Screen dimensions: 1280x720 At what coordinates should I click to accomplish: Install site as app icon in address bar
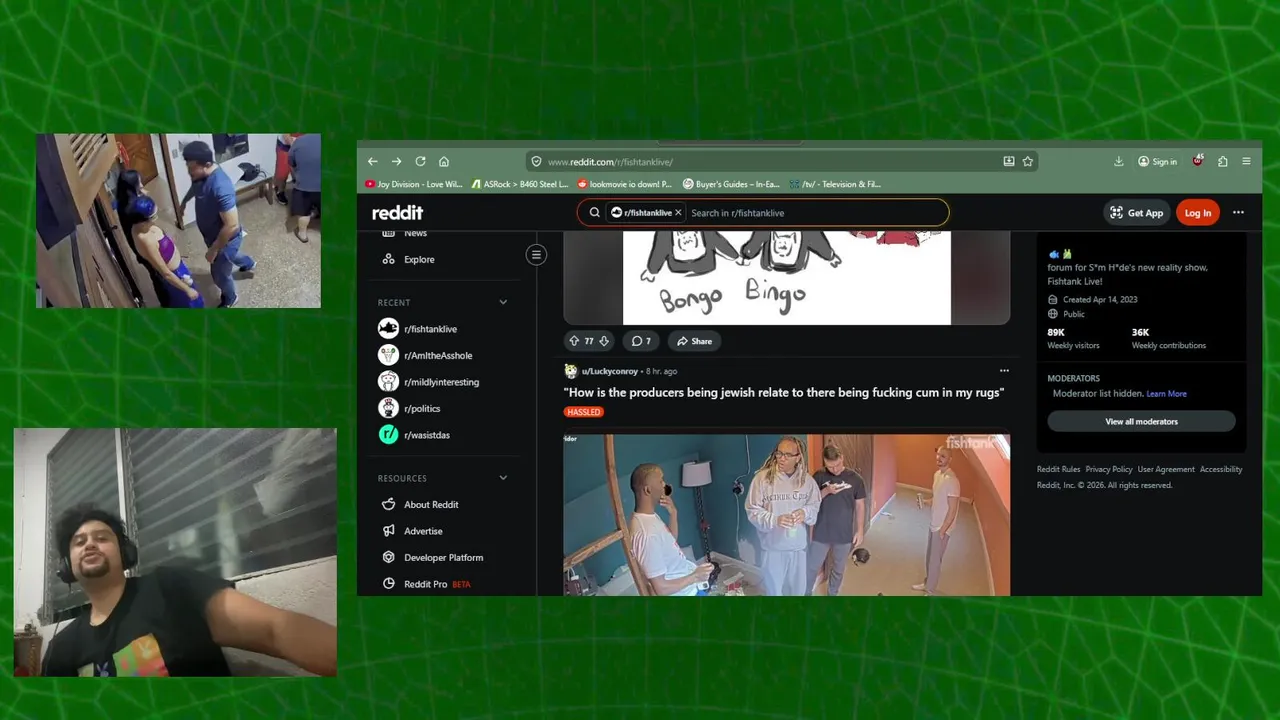click(1009, 161)
